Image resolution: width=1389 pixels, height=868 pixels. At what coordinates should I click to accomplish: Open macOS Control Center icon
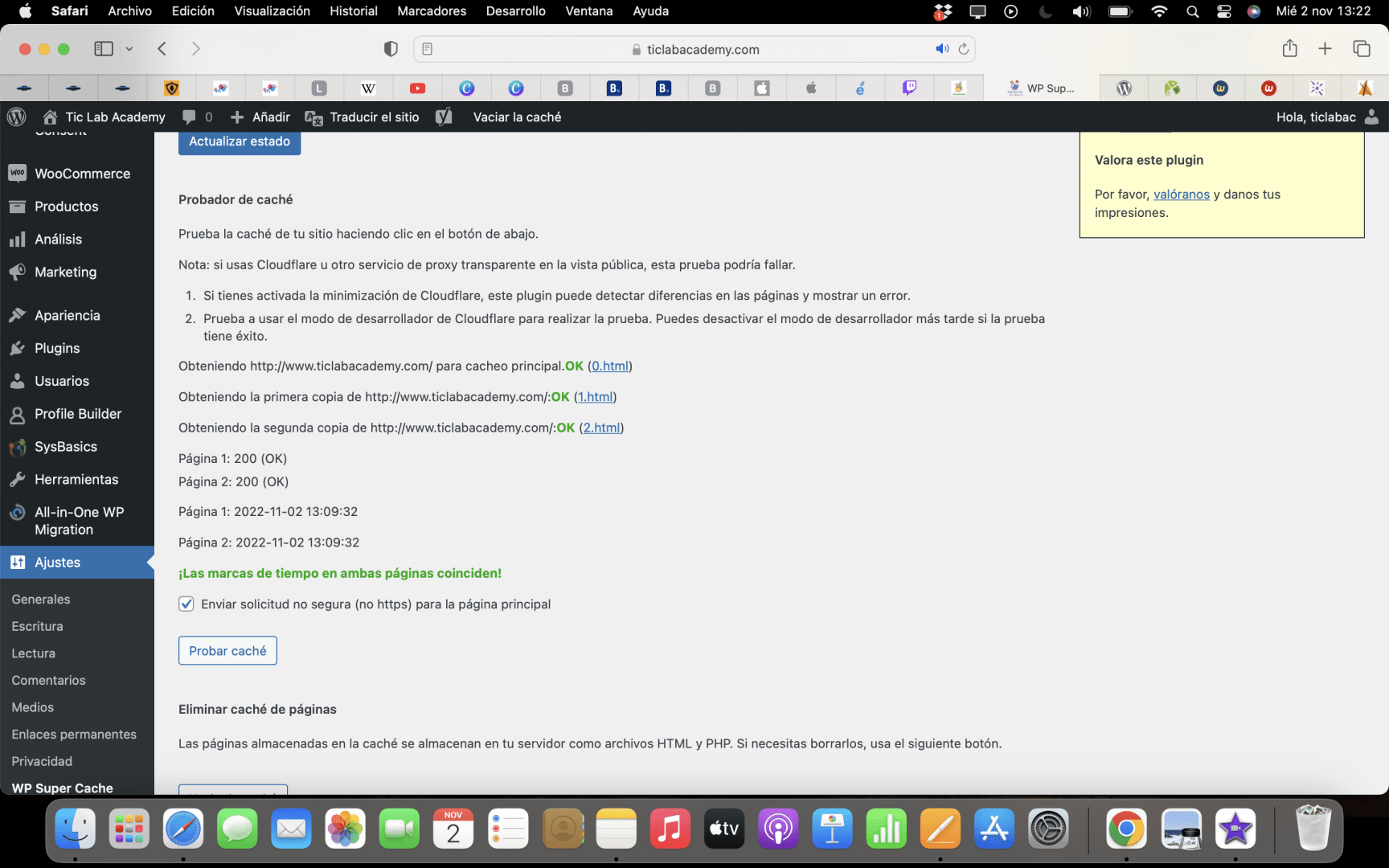tap(1223, 11)
